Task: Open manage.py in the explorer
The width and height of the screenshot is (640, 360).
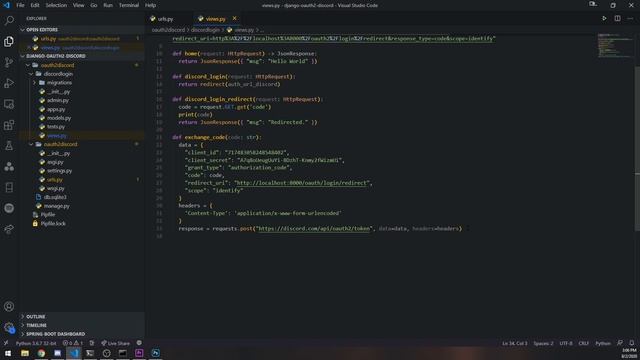Action: point(57,206)
